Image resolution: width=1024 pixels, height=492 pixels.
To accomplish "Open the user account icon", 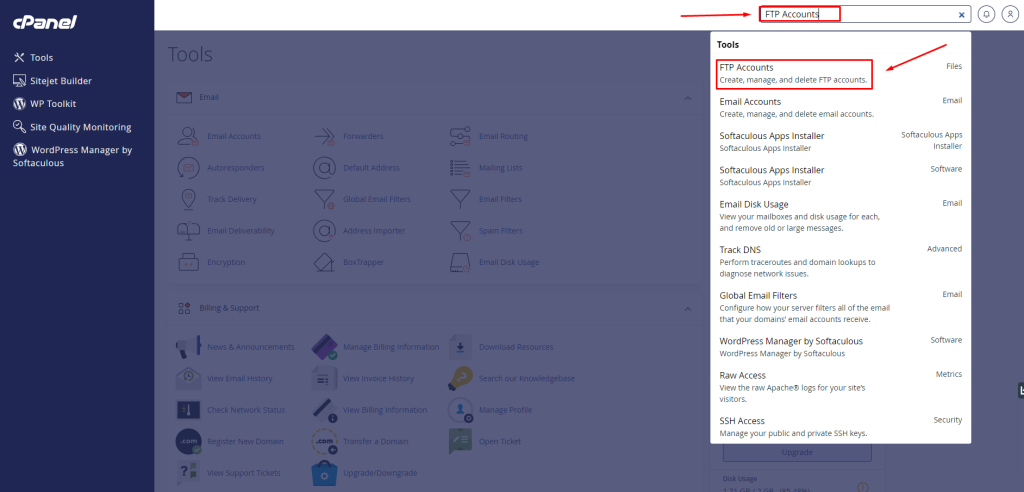I will [x=1010, y=14].
